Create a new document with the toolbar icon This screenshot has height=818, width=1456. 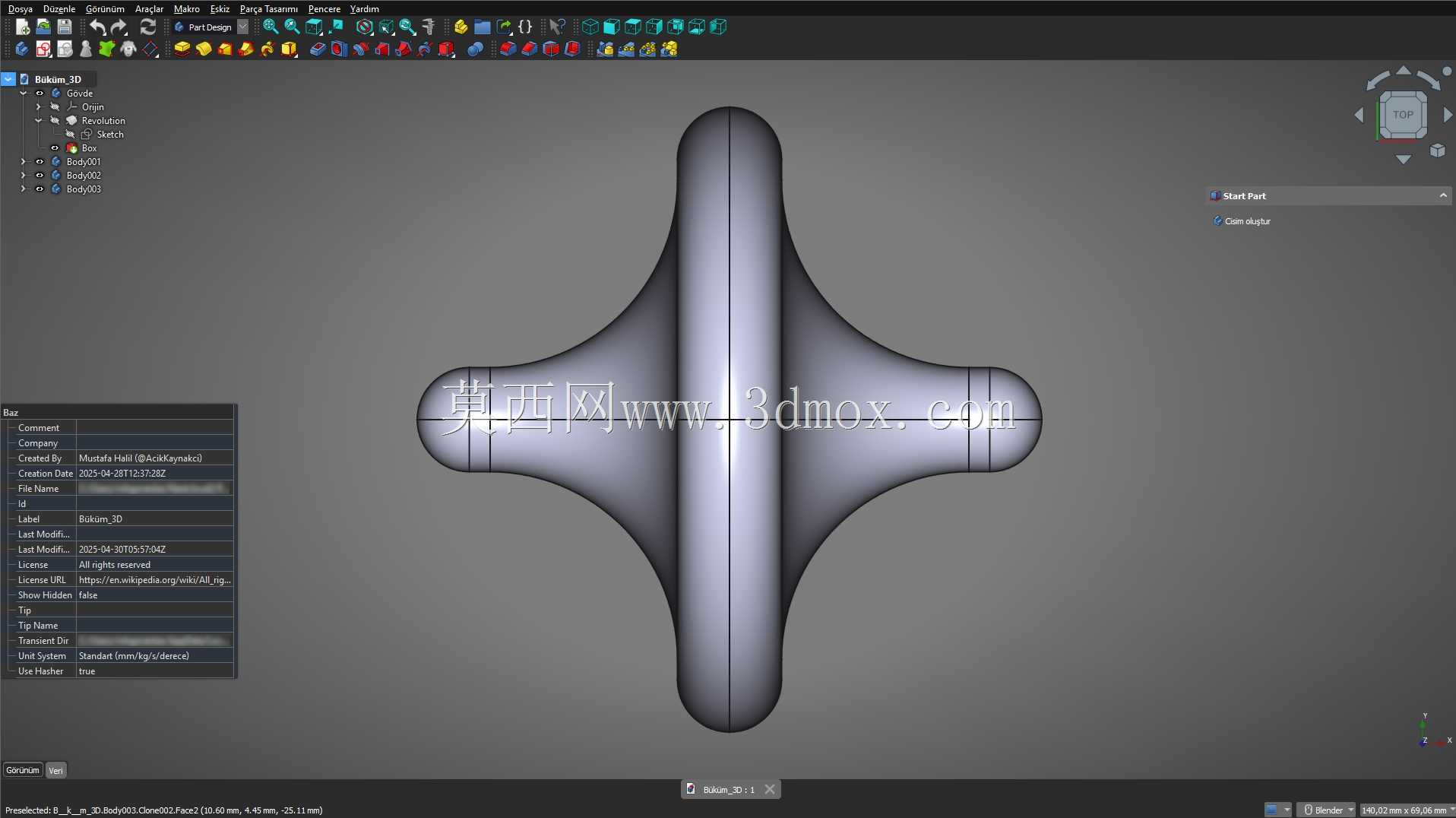click(x=23, y=27)
